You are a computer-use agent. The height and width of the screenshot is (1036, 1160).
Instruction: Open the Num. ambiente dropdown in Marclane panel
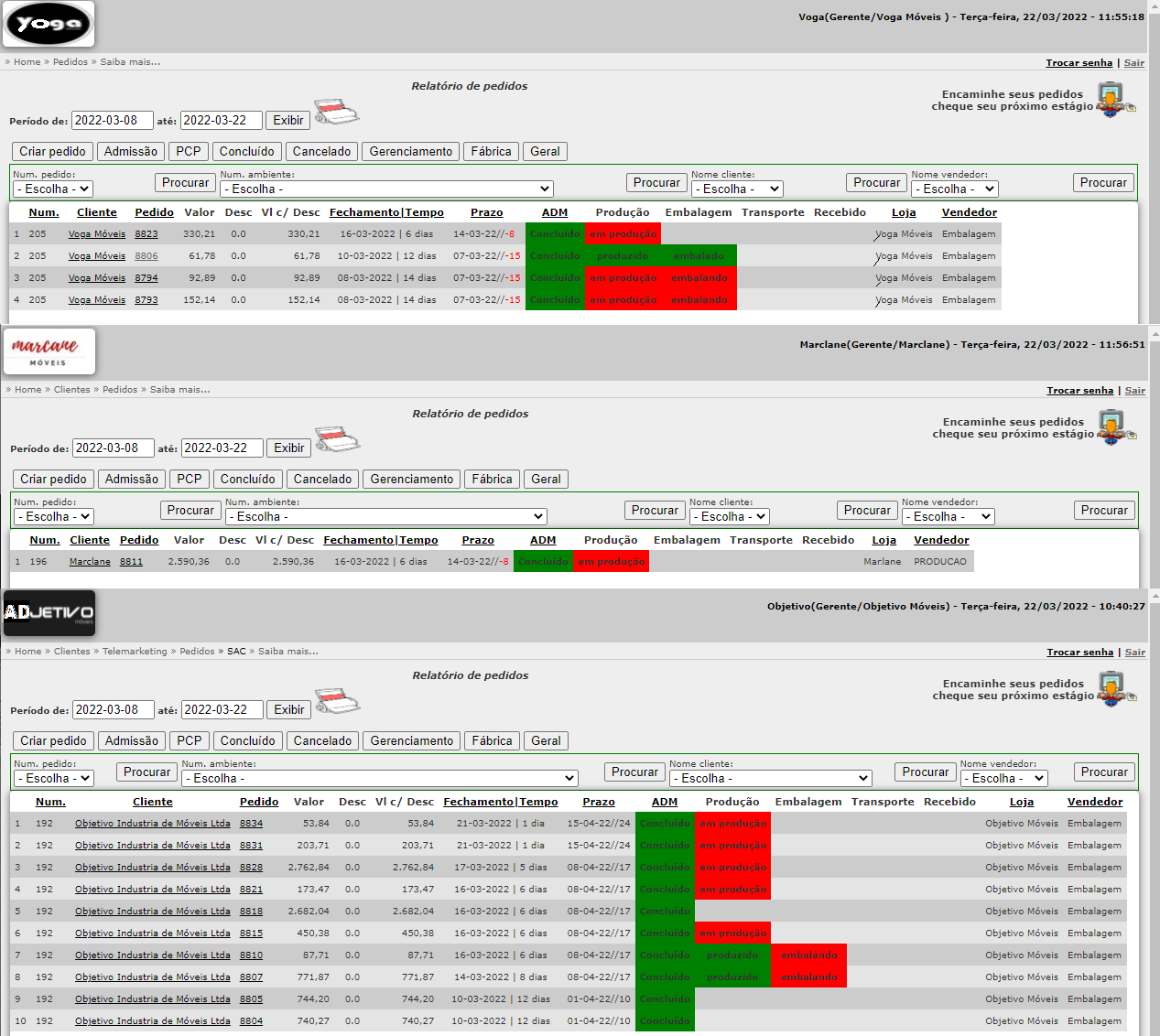point(386,517)
